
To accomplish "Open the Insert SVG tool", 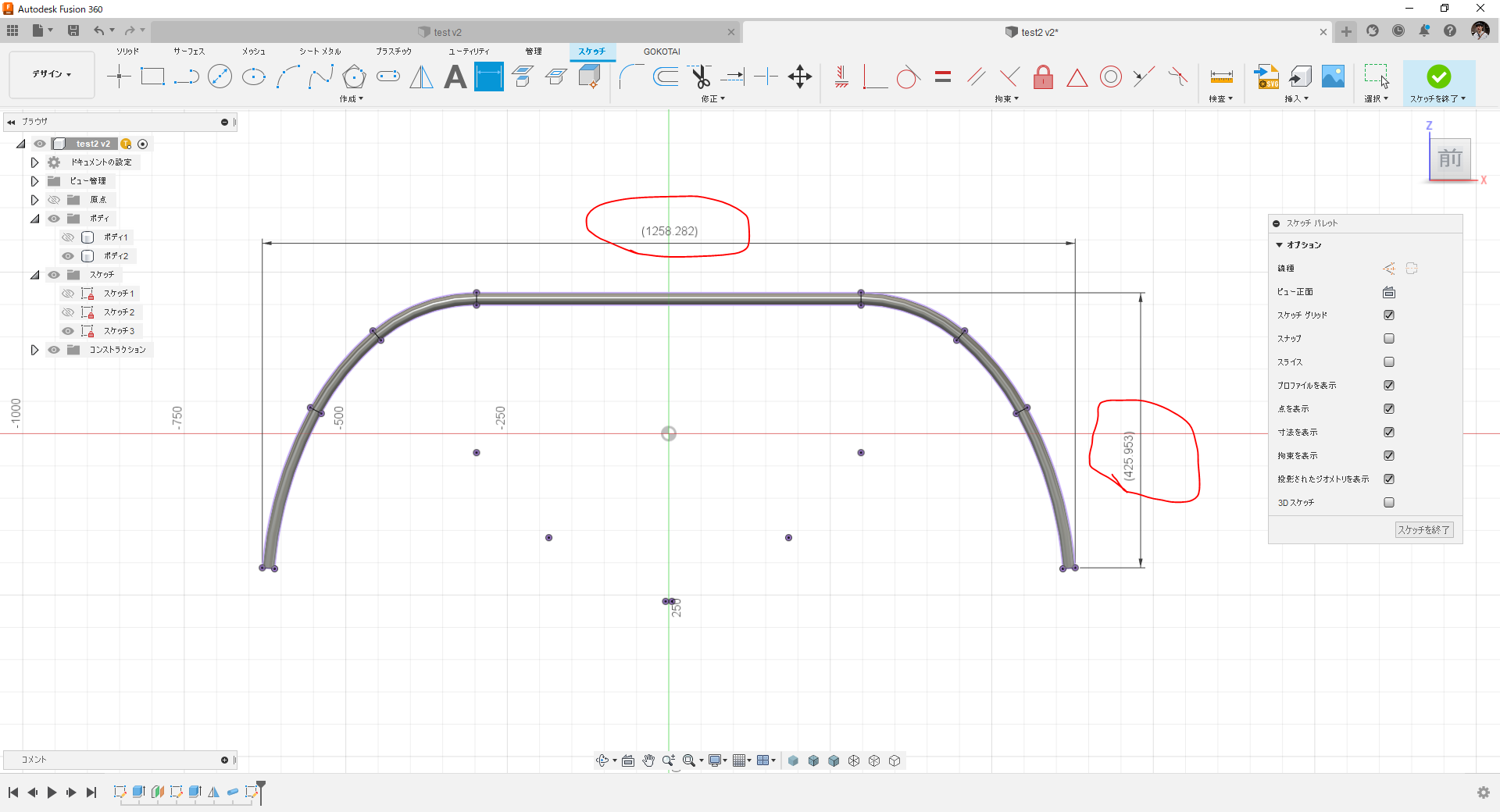I will coord(1266,77).
